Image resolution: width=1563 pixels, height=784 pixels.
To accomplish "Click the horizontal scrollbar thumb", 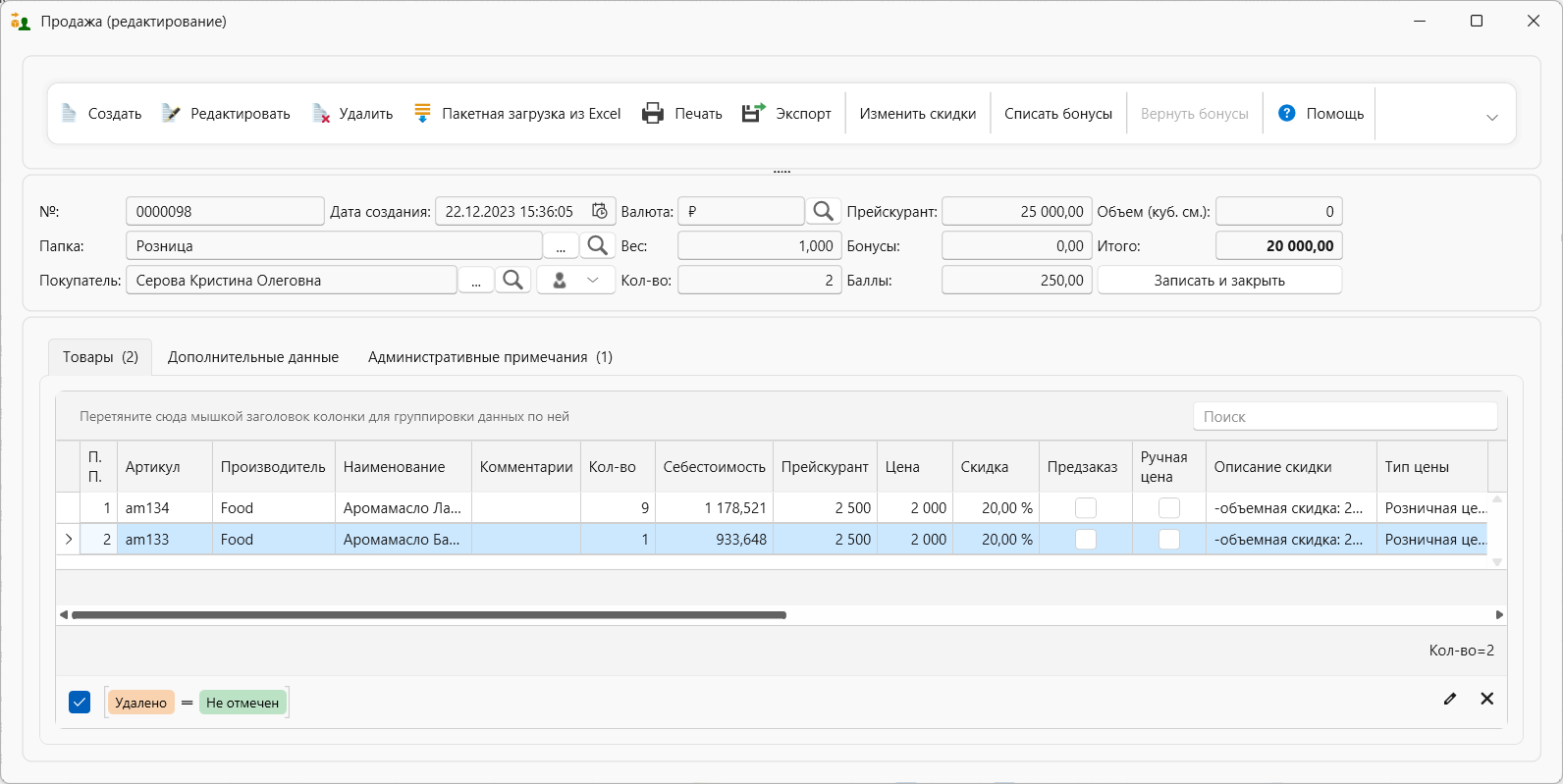I will coord(429,615).
